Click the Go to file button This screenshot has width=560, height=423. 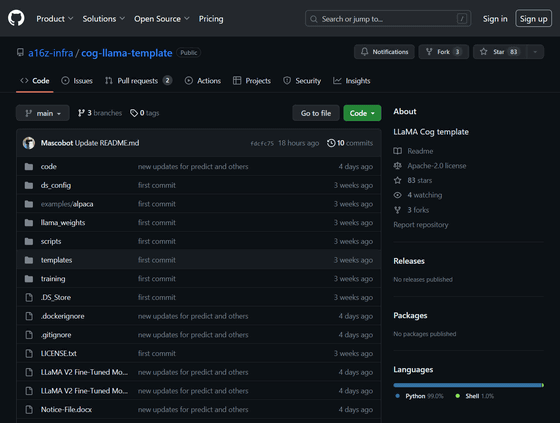click(316, 113)
